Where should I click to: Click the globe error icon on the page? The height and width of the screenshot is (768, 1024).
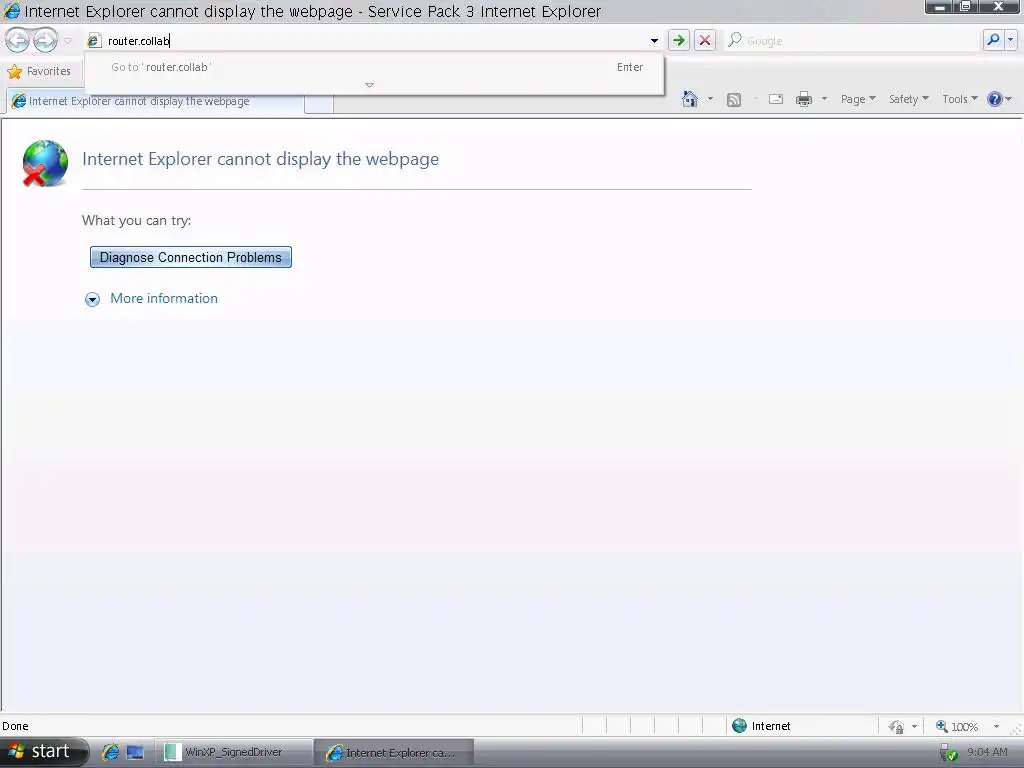(45, 163)
